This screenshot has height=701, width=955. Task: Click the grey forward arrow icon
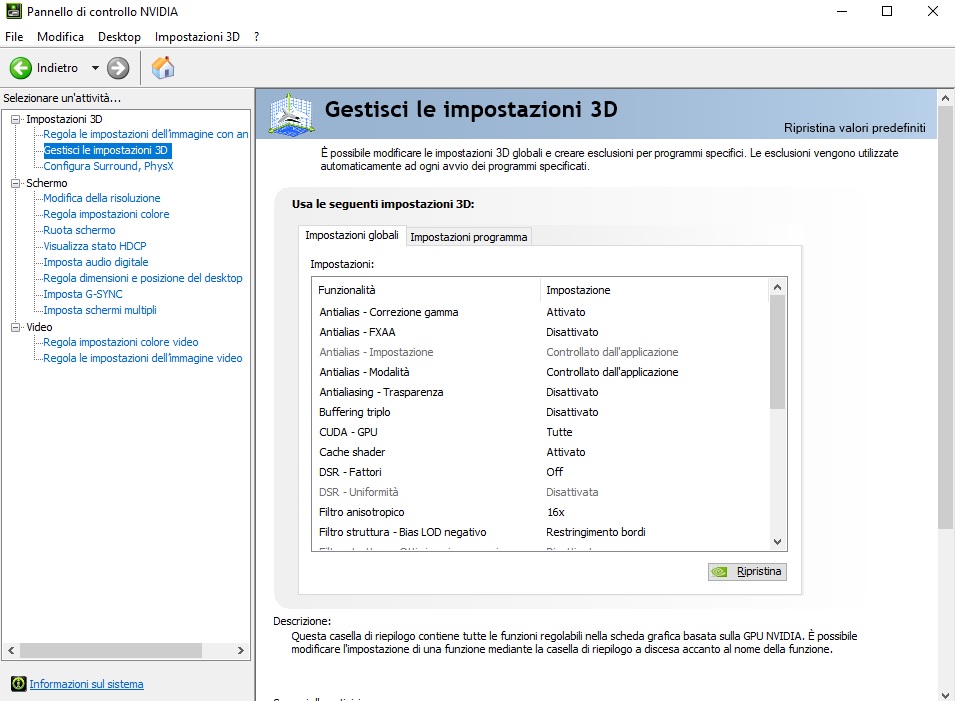(x=118, y=68)
